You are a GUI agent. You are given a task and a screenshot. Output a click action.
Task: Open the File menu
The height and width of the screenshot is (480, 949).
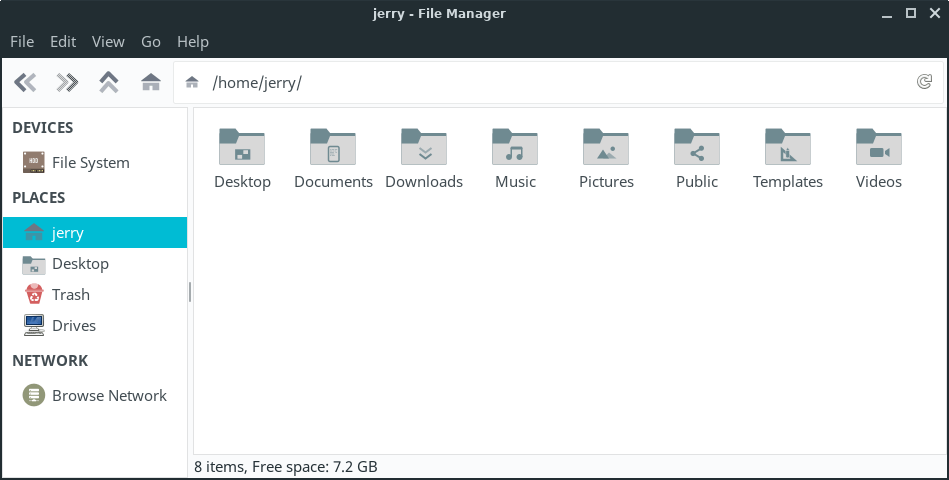coord(22,41)
